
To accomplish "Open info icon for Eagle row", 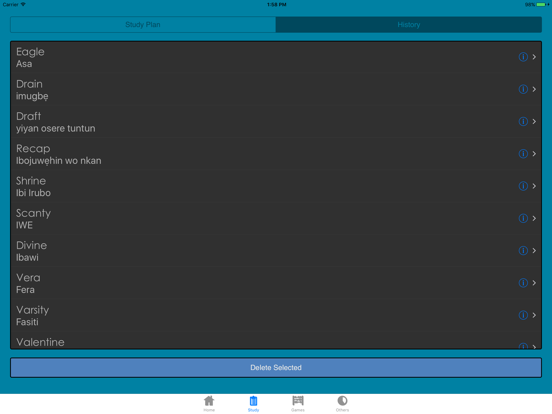I will (523, 57).
